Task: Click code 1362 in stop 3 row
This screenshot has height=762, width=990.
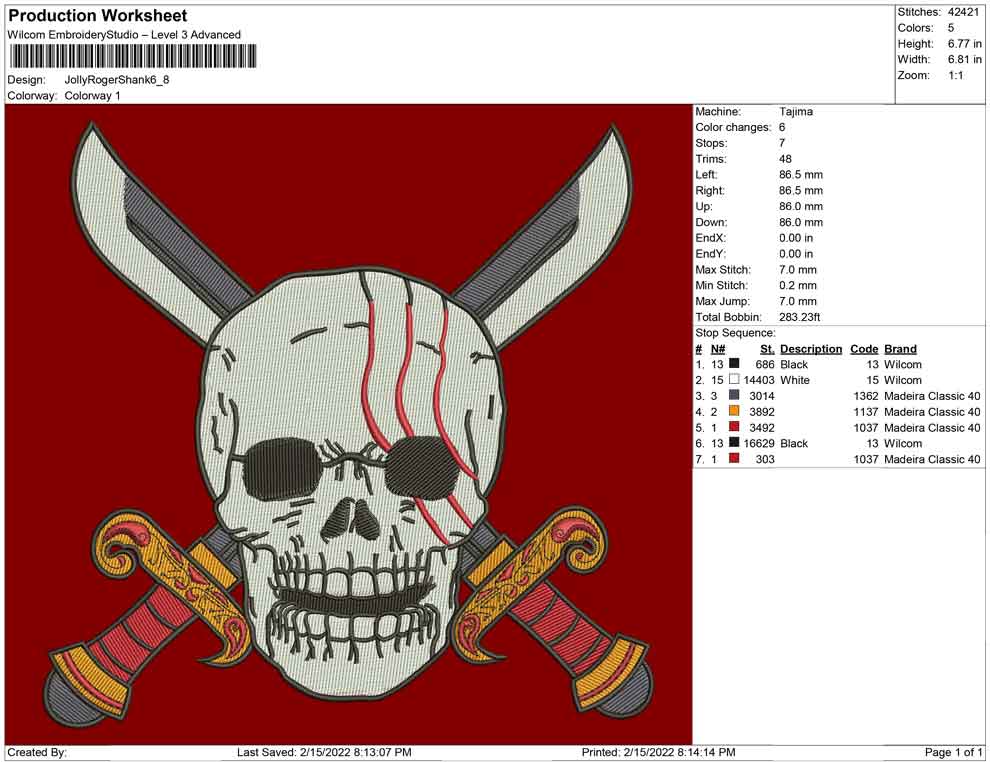Action: pos(866,396)
